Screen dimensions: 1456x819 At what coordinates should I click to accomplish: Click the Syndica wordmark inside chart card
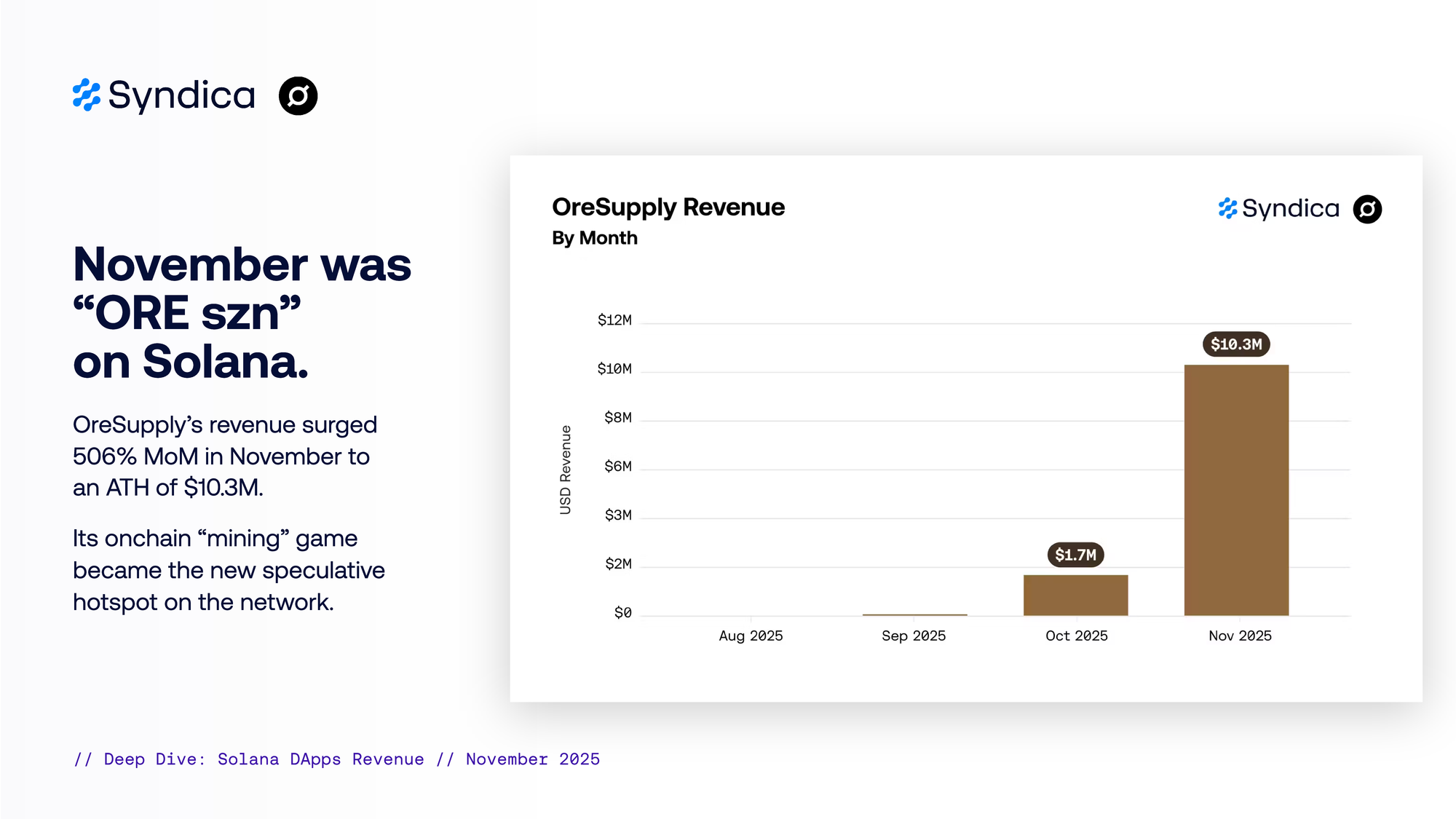tap(1290, 209)
